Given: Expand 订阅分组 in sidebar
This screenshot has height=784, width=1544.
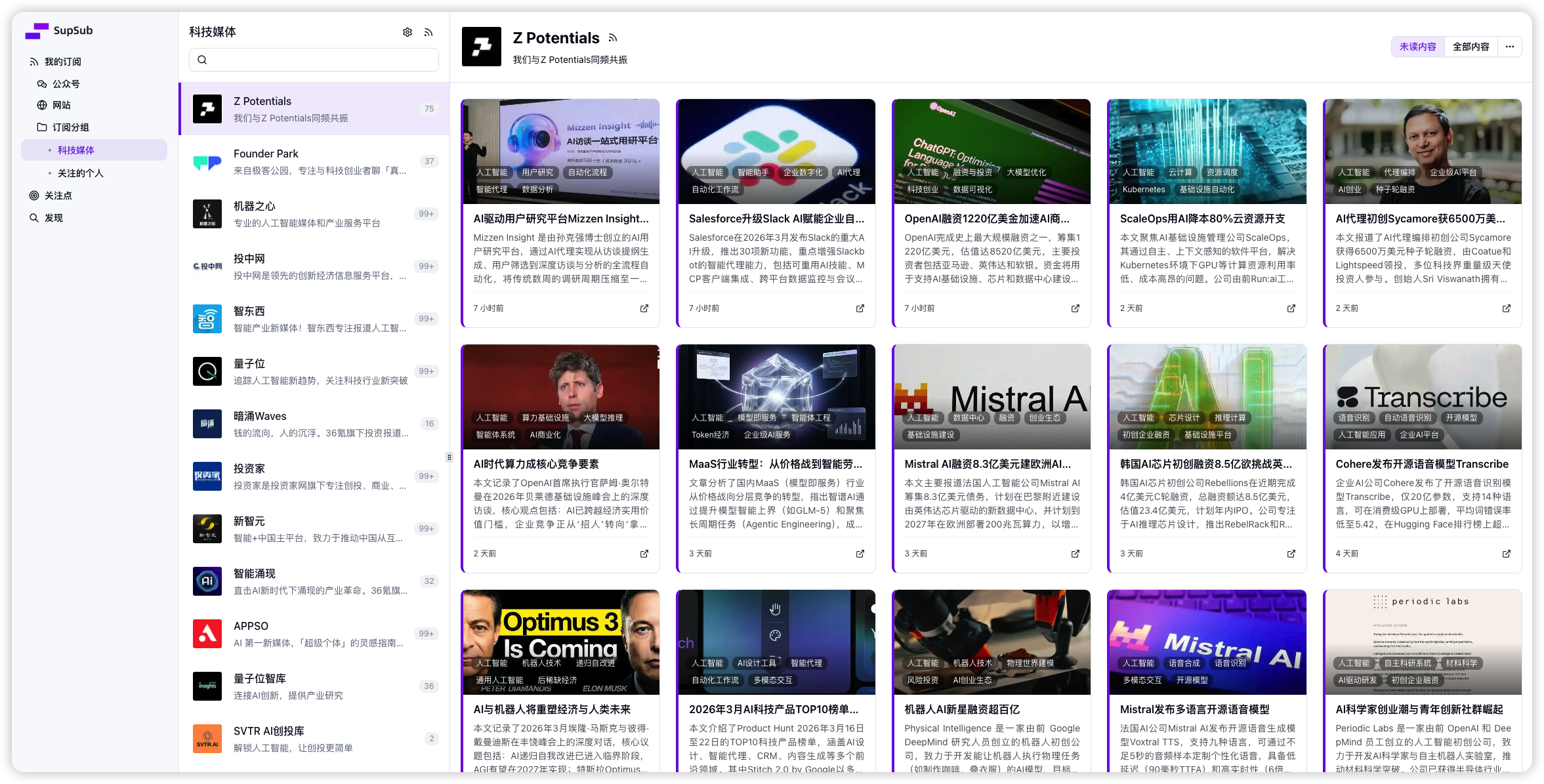Looking at the screenshot, I should 94,127.
